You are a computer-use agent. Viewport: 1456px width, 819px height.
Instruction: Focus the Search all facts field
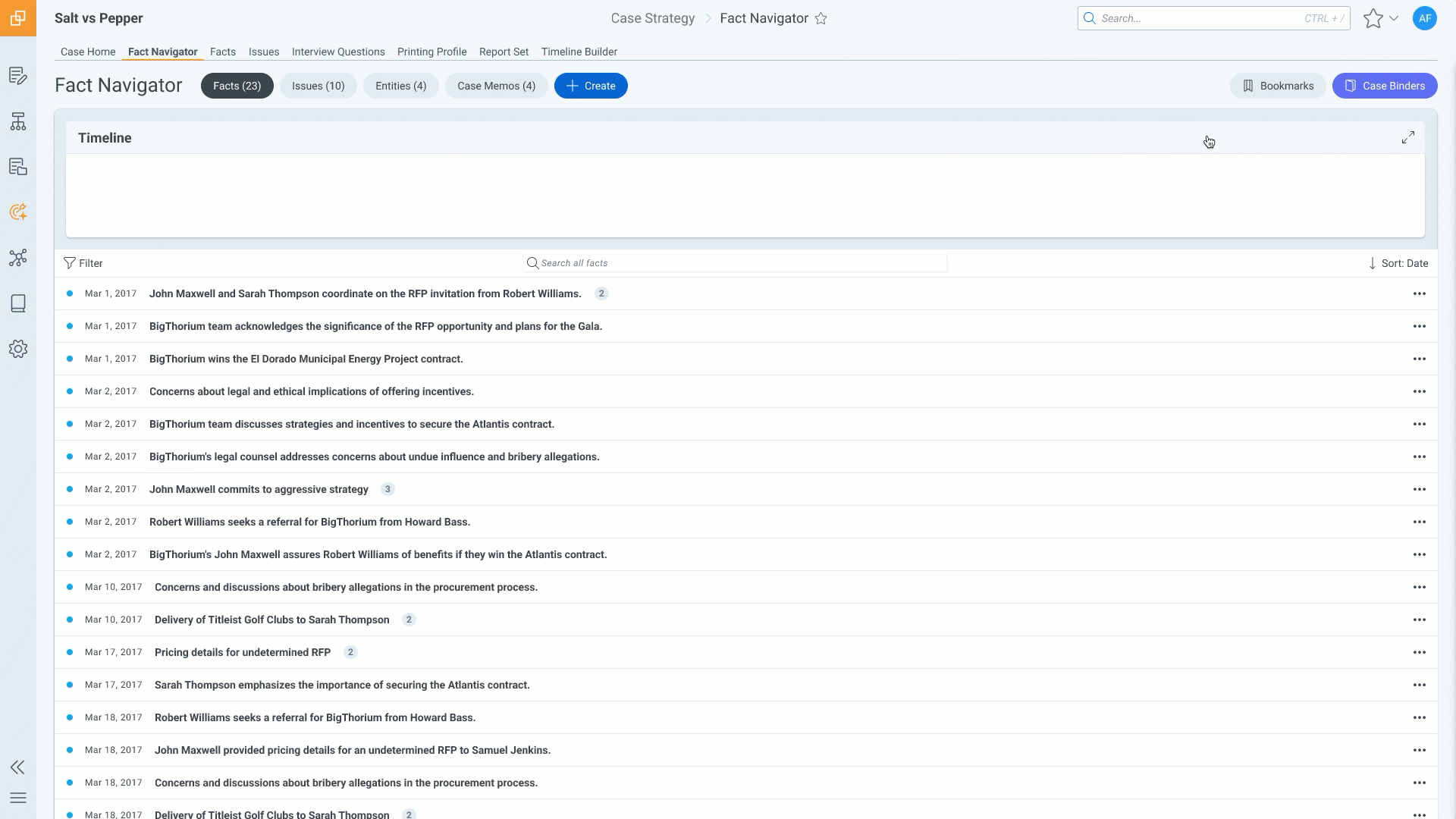coord(735,263)
